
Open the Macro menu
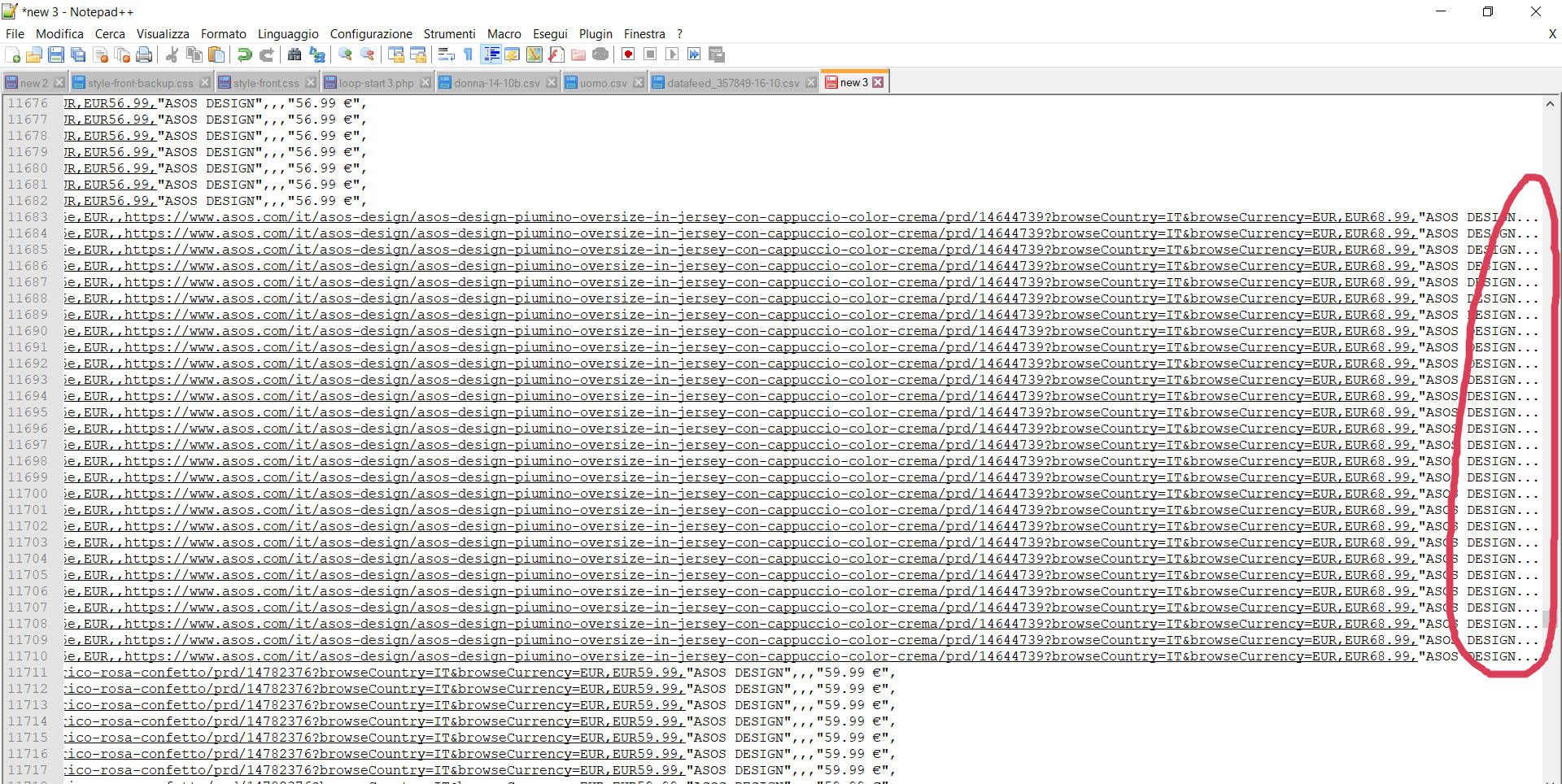click(x=504, y=34)
